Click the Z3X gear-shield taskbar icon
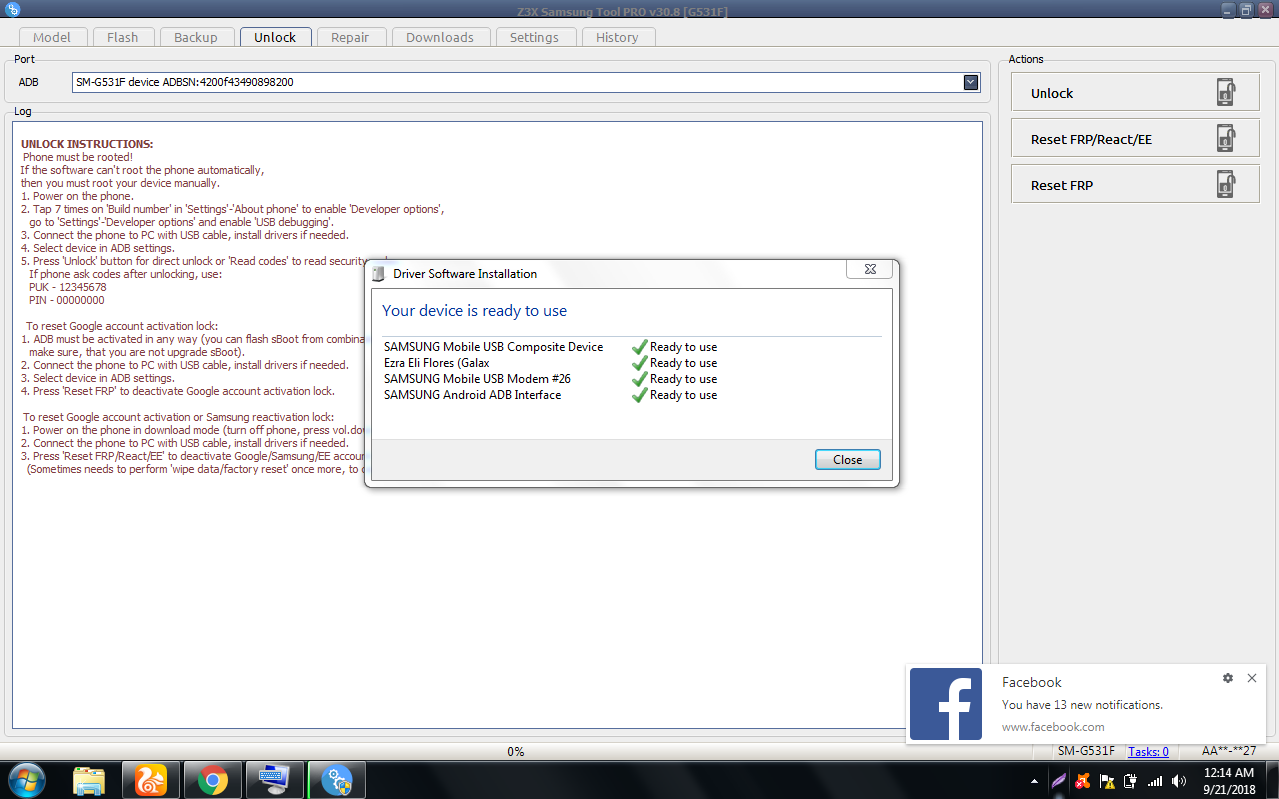Image resolution: width=1279 pixels, height=799 pixels. coord(337,780)
